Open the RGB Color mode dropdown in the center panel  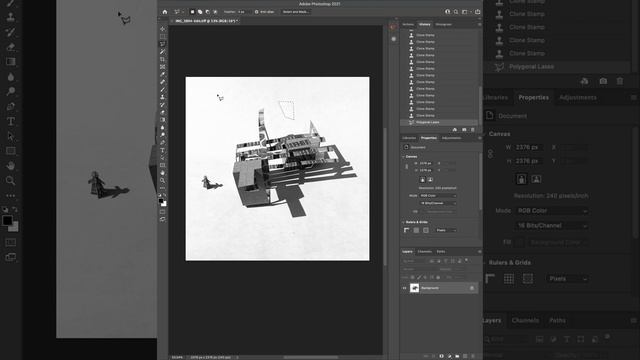tap(438, 196)
